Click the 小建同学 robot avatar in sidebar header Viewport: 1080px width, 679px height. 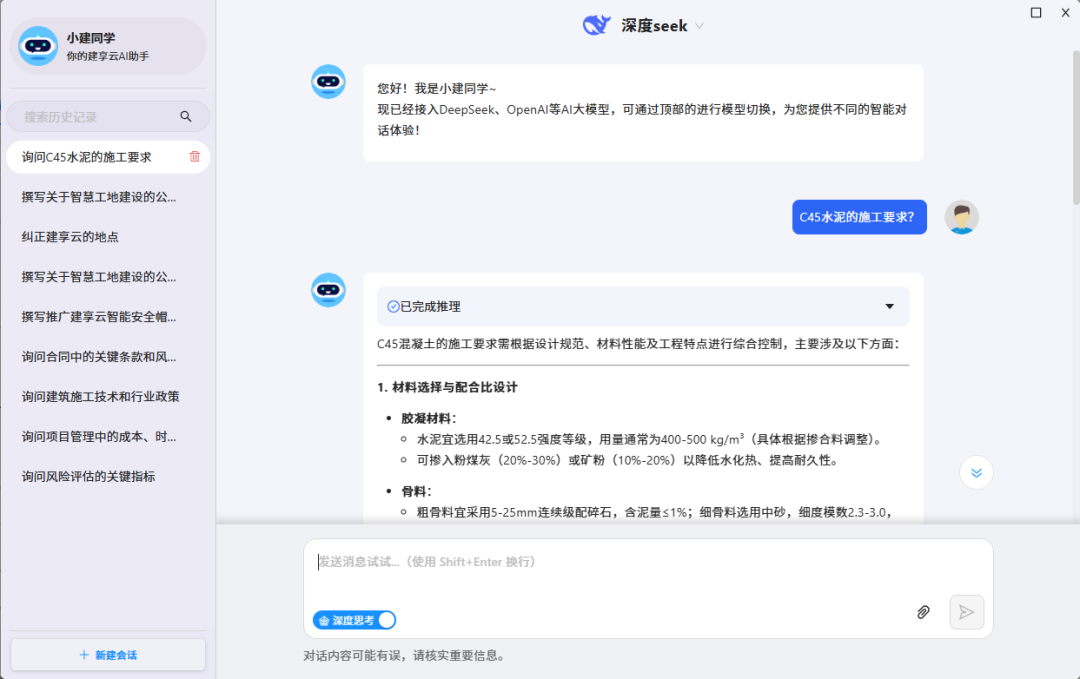coord(38,46)
